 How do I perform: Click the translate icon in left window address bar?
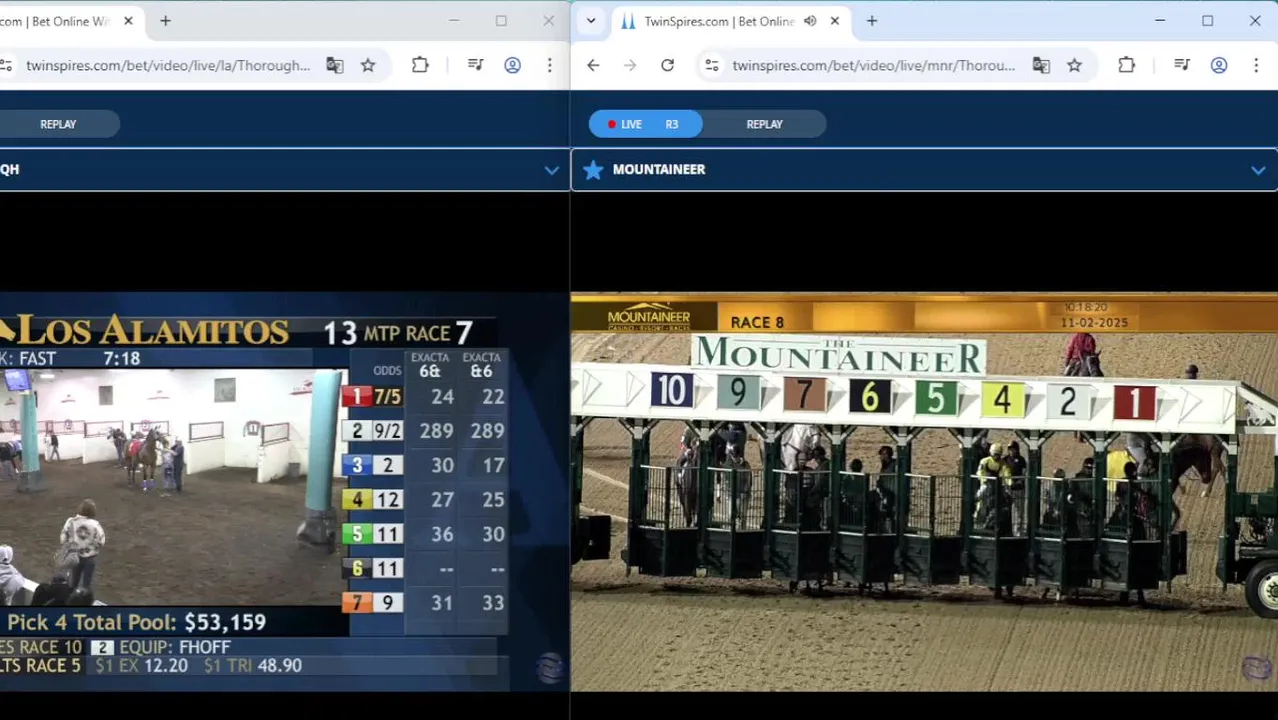[334, 65]
